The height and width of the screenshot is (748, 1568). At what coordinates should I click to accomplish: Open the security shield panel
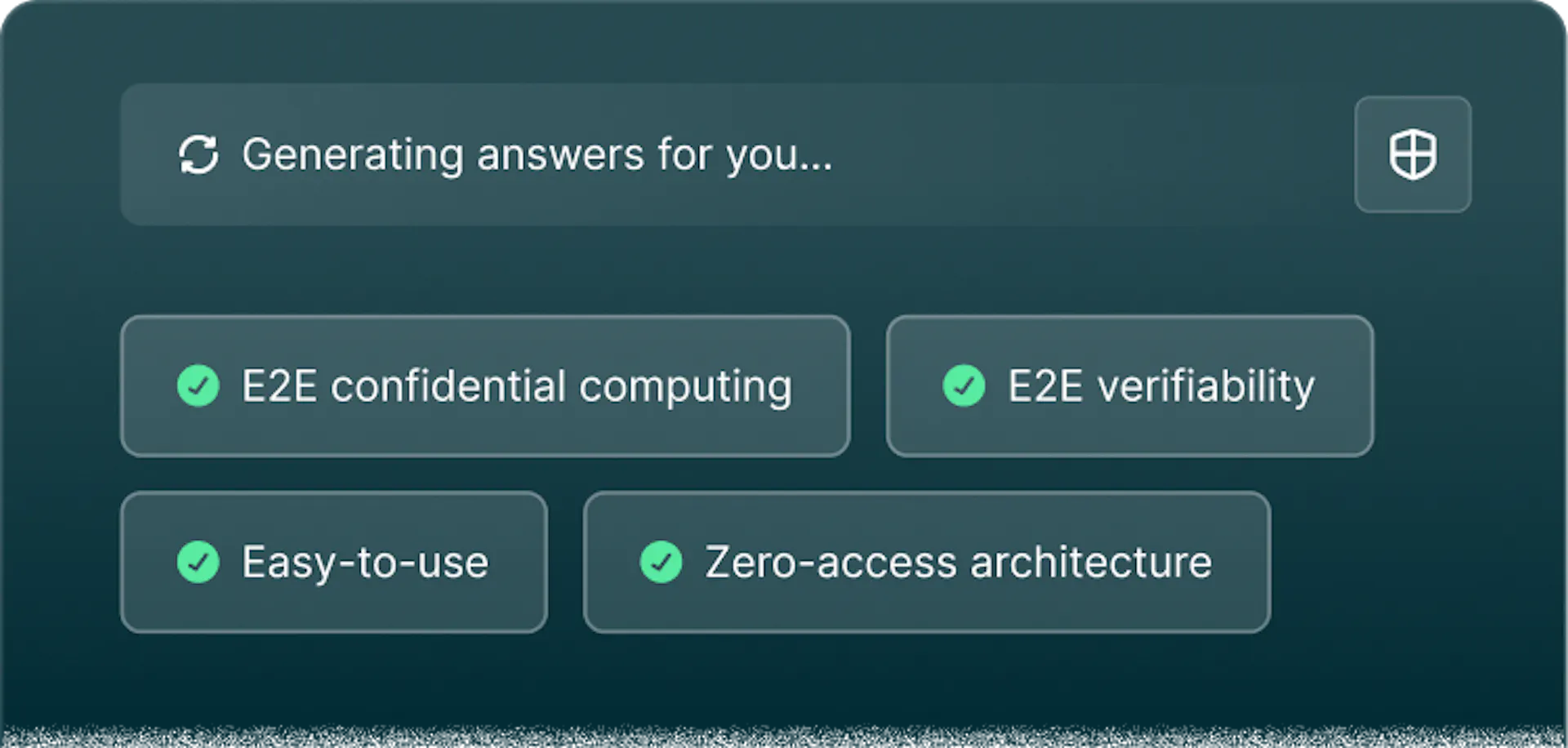pos(1412,154)
